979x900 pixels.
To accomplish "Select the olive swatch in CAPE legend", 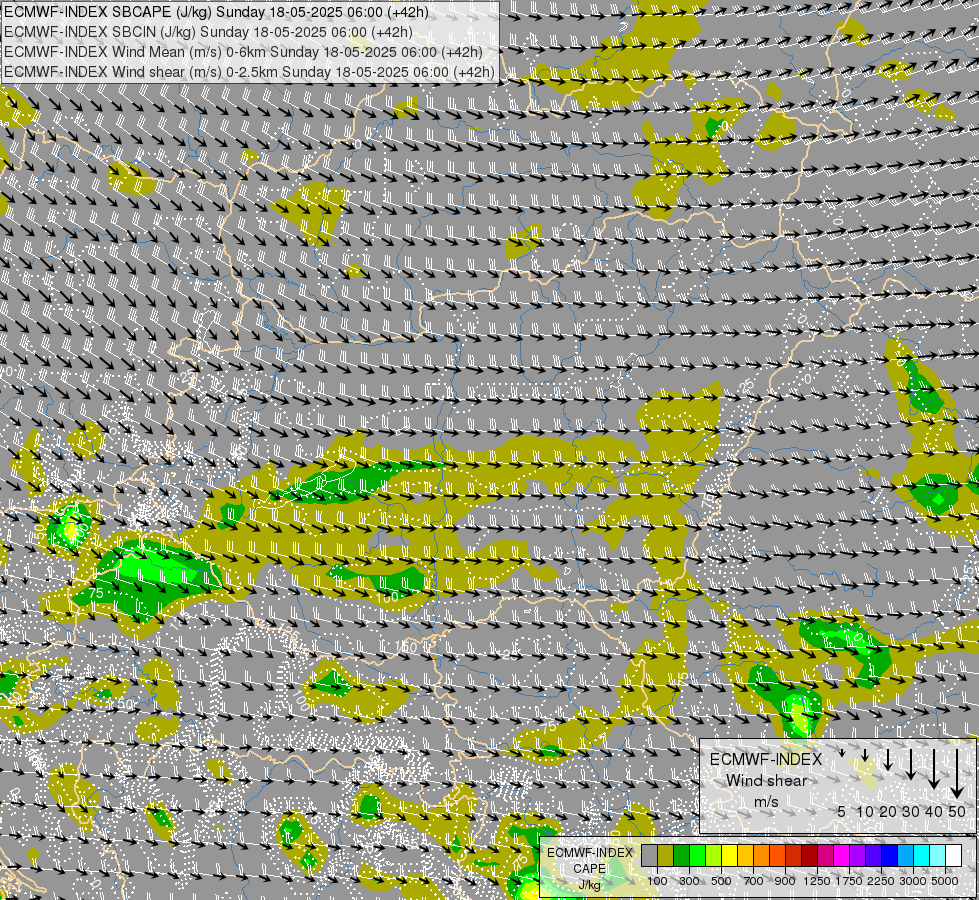I will (x=666, y=856).
